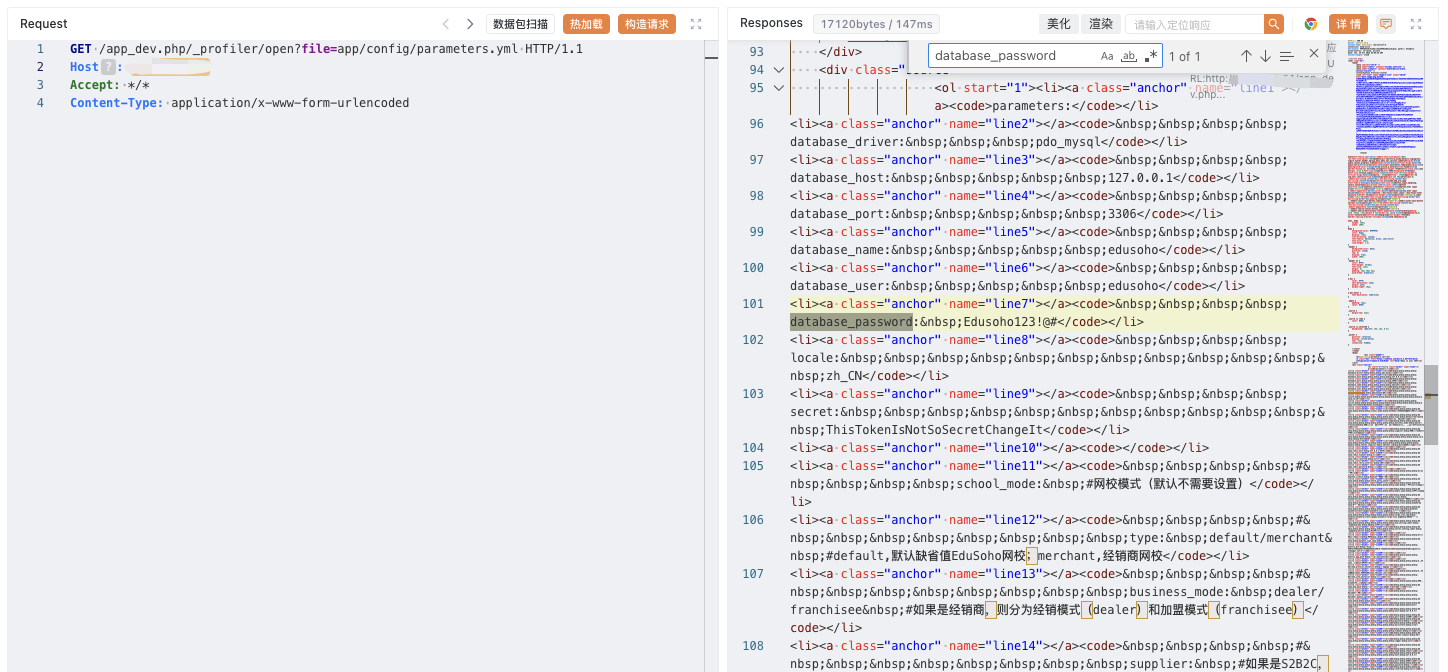Toggle Match Case (Aa) in find widget

coord(1107,56)
